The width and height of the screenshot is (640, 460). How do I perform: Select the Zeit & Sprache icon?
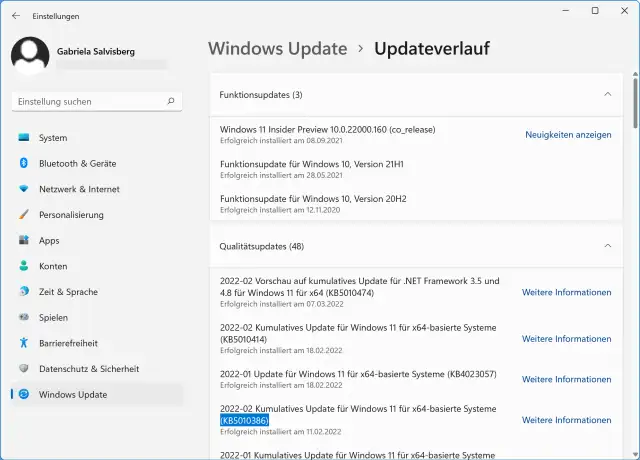coord(23,292)
